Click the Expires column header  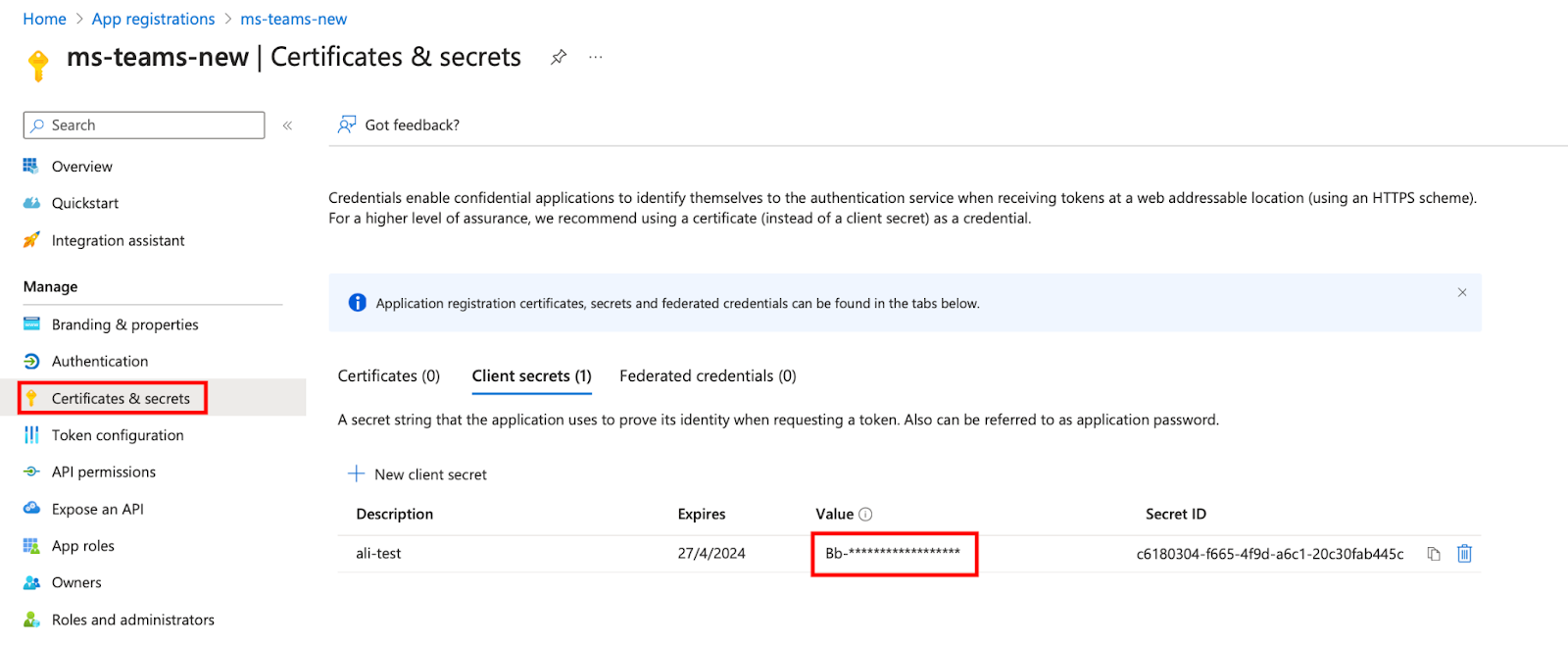pyautogui.click(x=702, y=515)
